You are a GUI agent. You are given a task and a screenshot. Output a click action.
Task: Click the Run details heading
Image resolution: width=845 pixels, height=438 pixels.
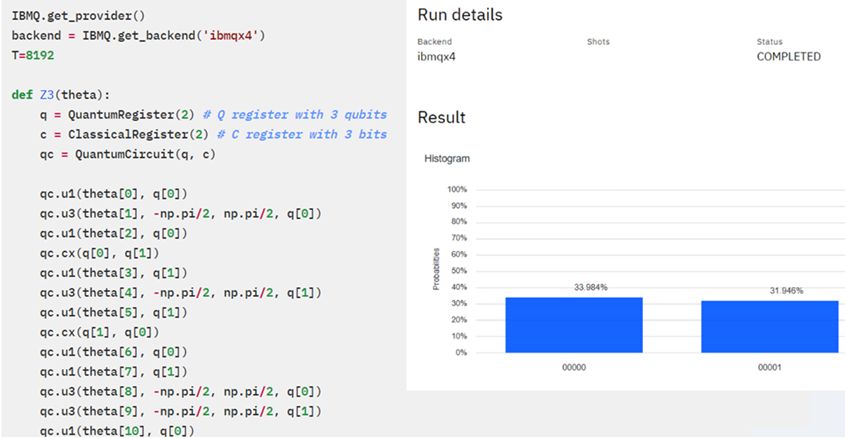coord(459,16)
